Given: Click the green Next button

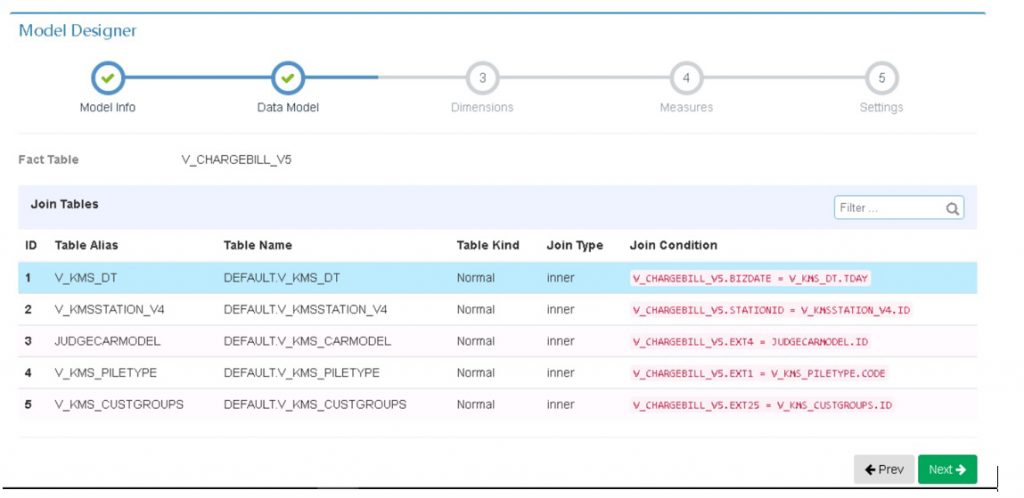Looking at the screenshot, I should click(x=946, y=470).
